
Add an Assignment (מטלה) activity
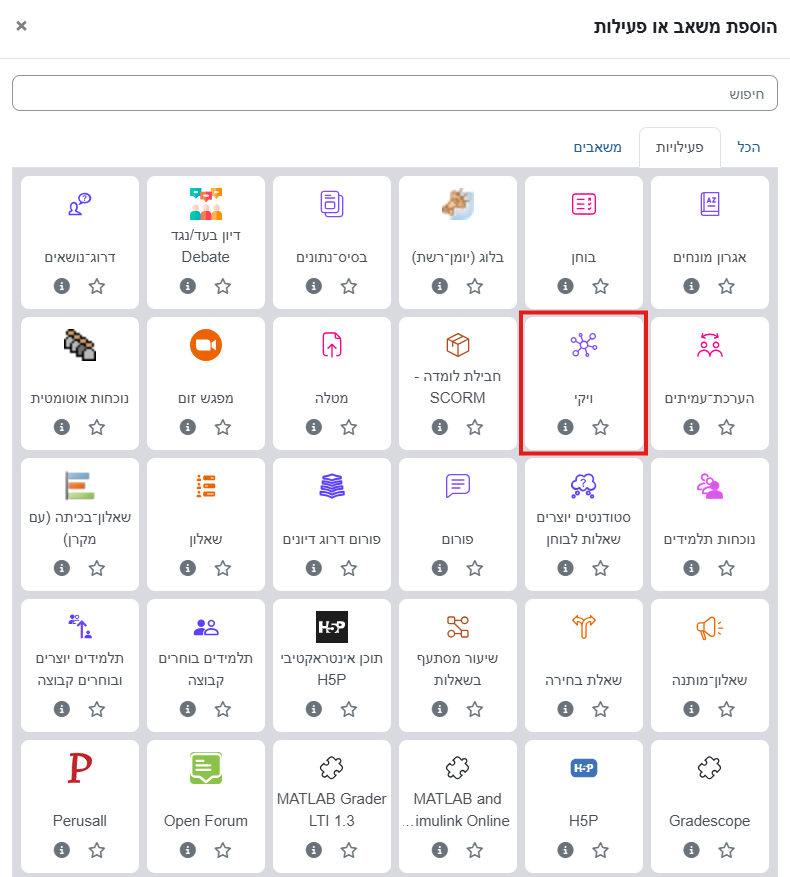[332, 345]
